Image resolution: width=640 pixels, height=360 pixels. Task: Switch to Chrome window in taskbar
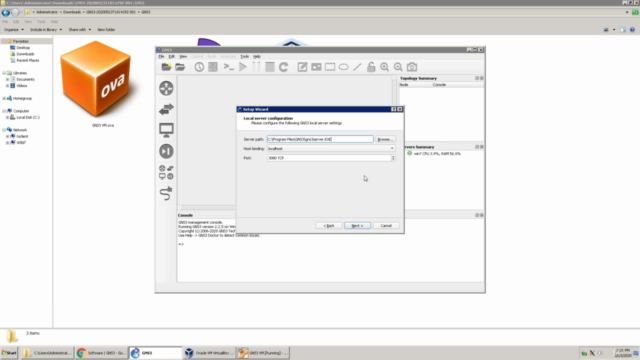102,353
